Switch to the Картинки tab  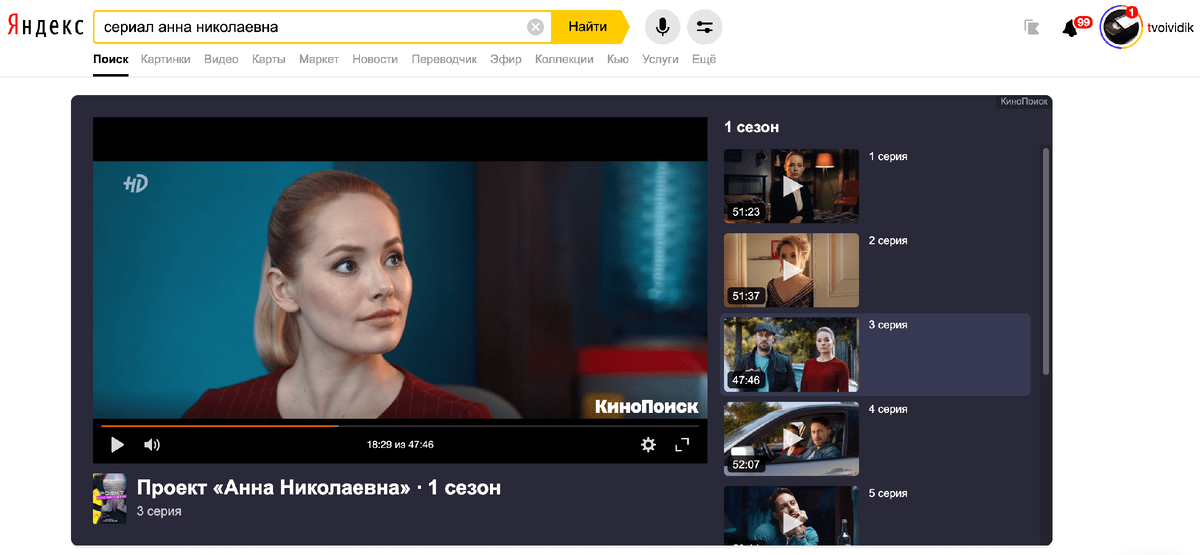pyautogui.click(x=166, y=59)
